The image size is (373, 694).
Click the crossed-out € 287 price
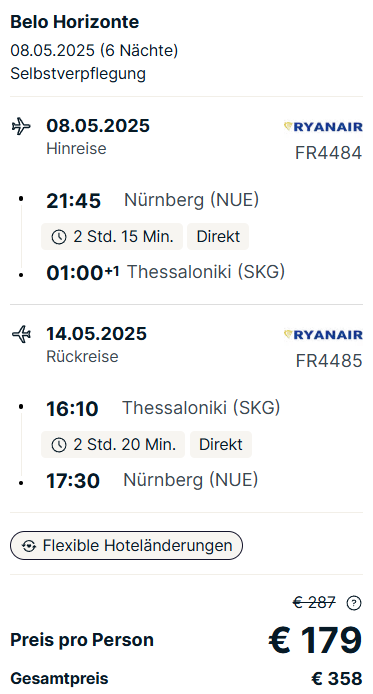tap(314, 602)
